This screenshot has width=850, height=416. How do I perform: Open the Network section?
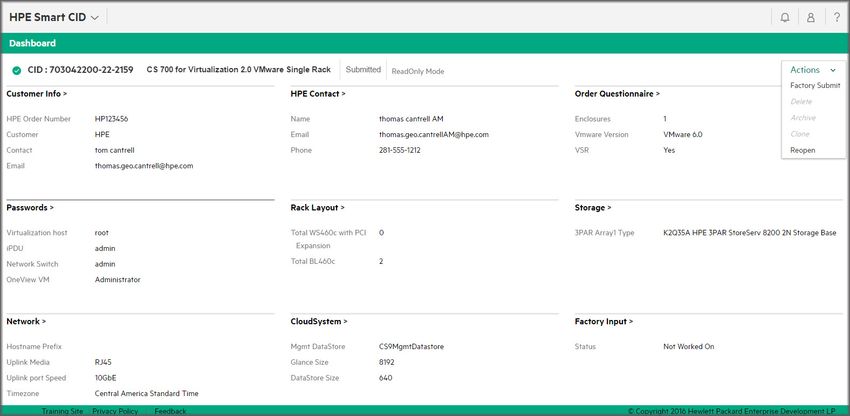27,322
